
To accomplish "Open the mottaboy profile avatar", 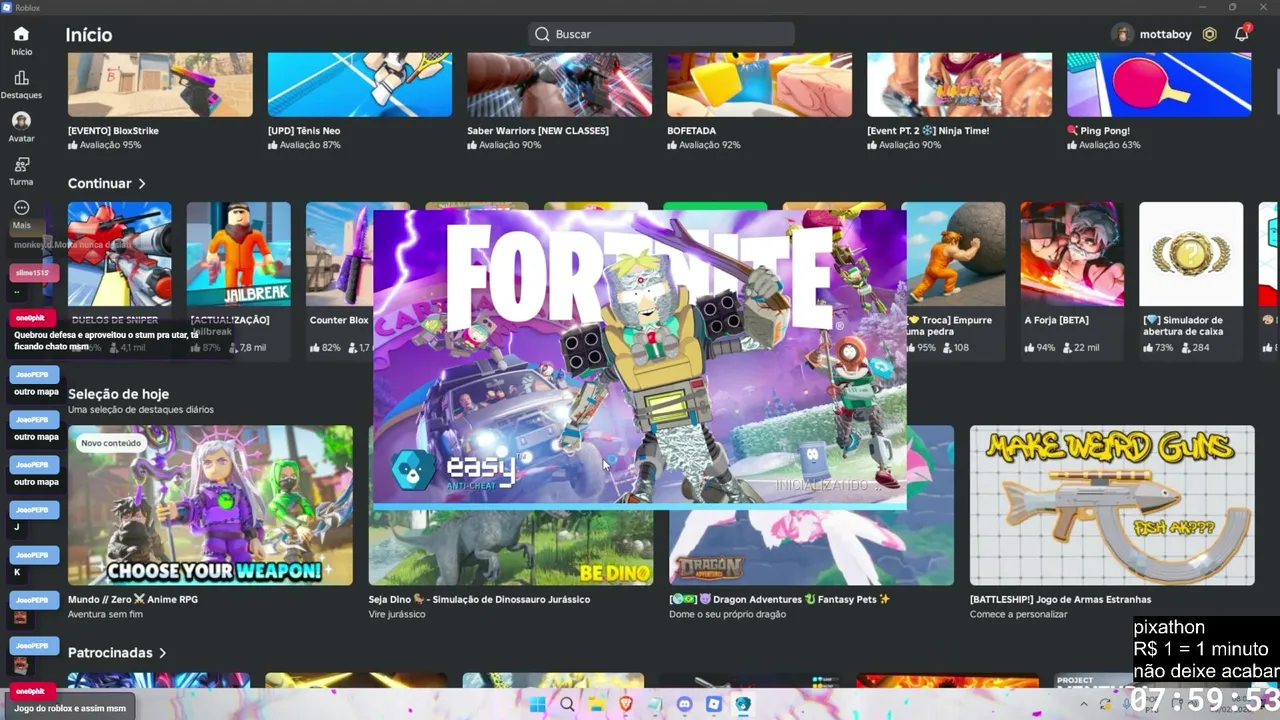I will pos(1122,34).
